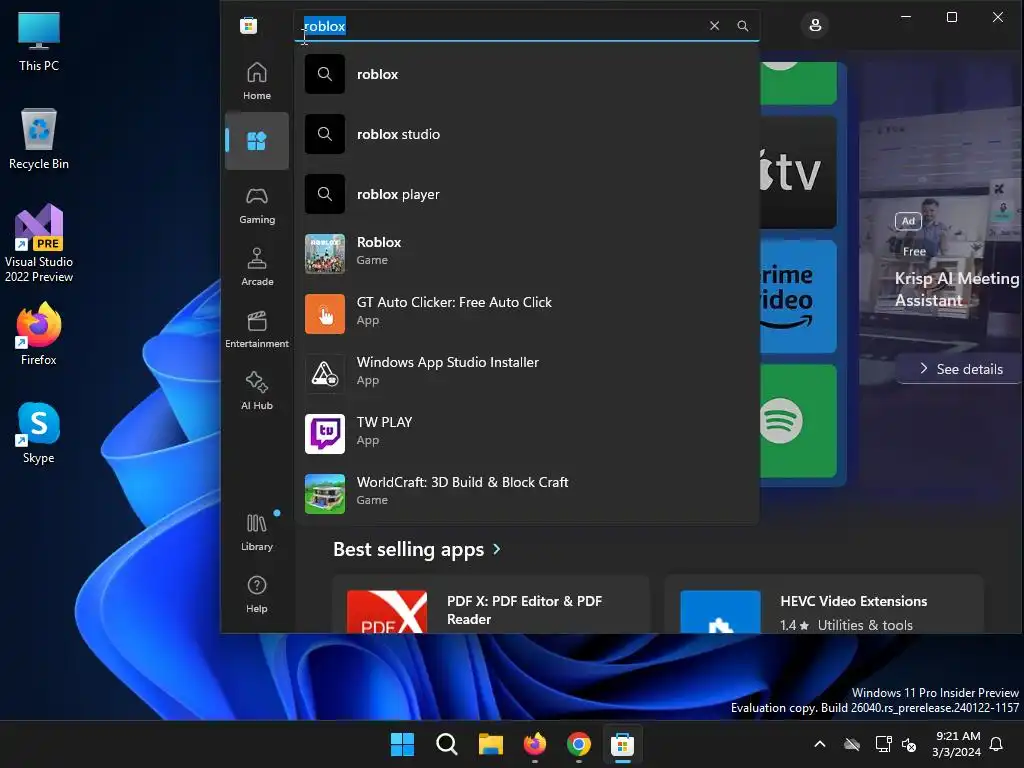Select the Firefox desktop shortcut
This screenshot has height=768, width=1024.
coord(39,335)
